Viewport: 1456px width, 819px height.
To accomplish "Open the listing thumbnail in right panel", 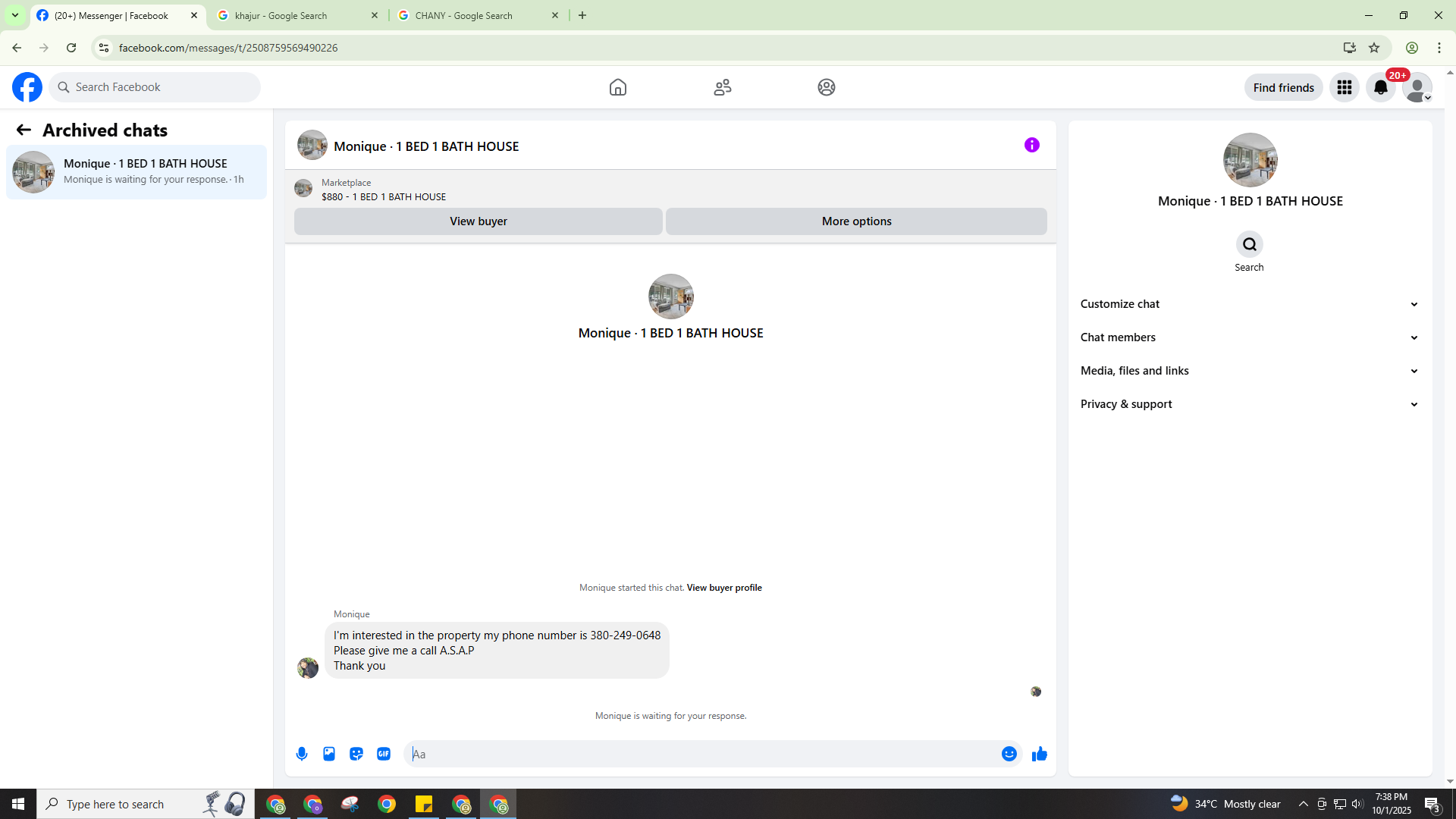I will click(x=1250, y=160).
